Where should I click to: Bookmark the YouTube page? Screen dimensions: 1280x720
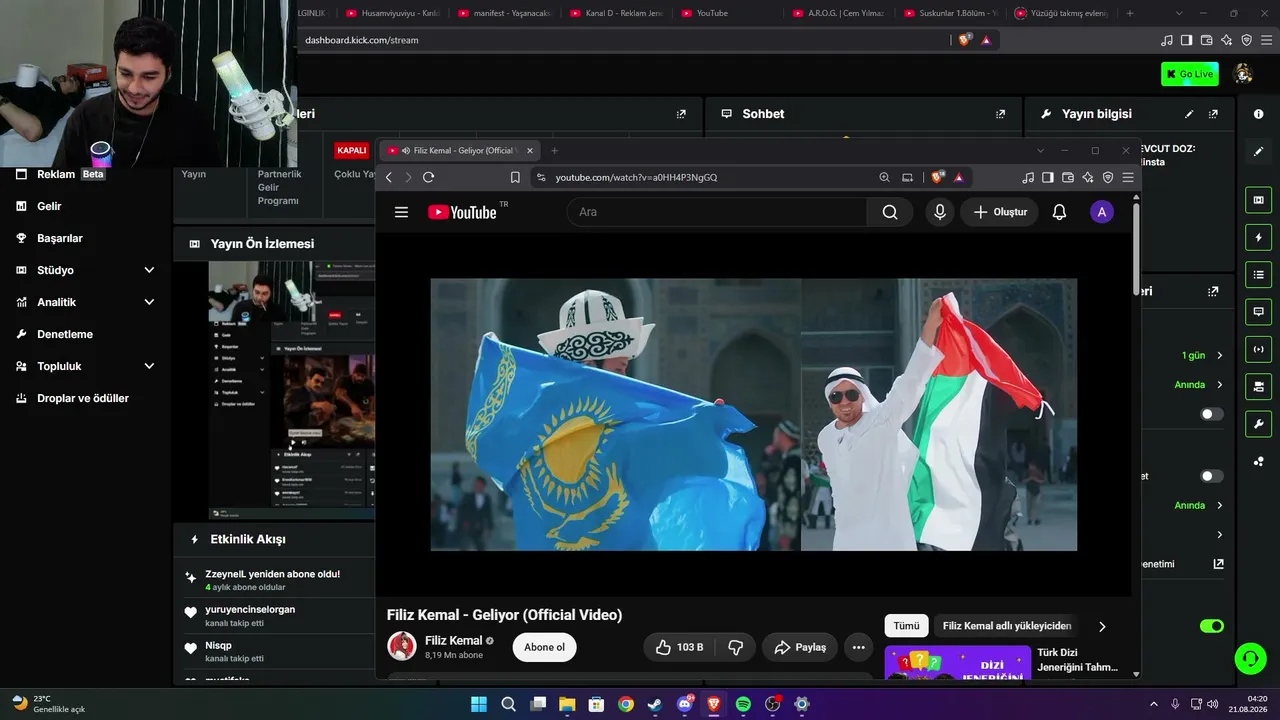[x=515, y=177]
